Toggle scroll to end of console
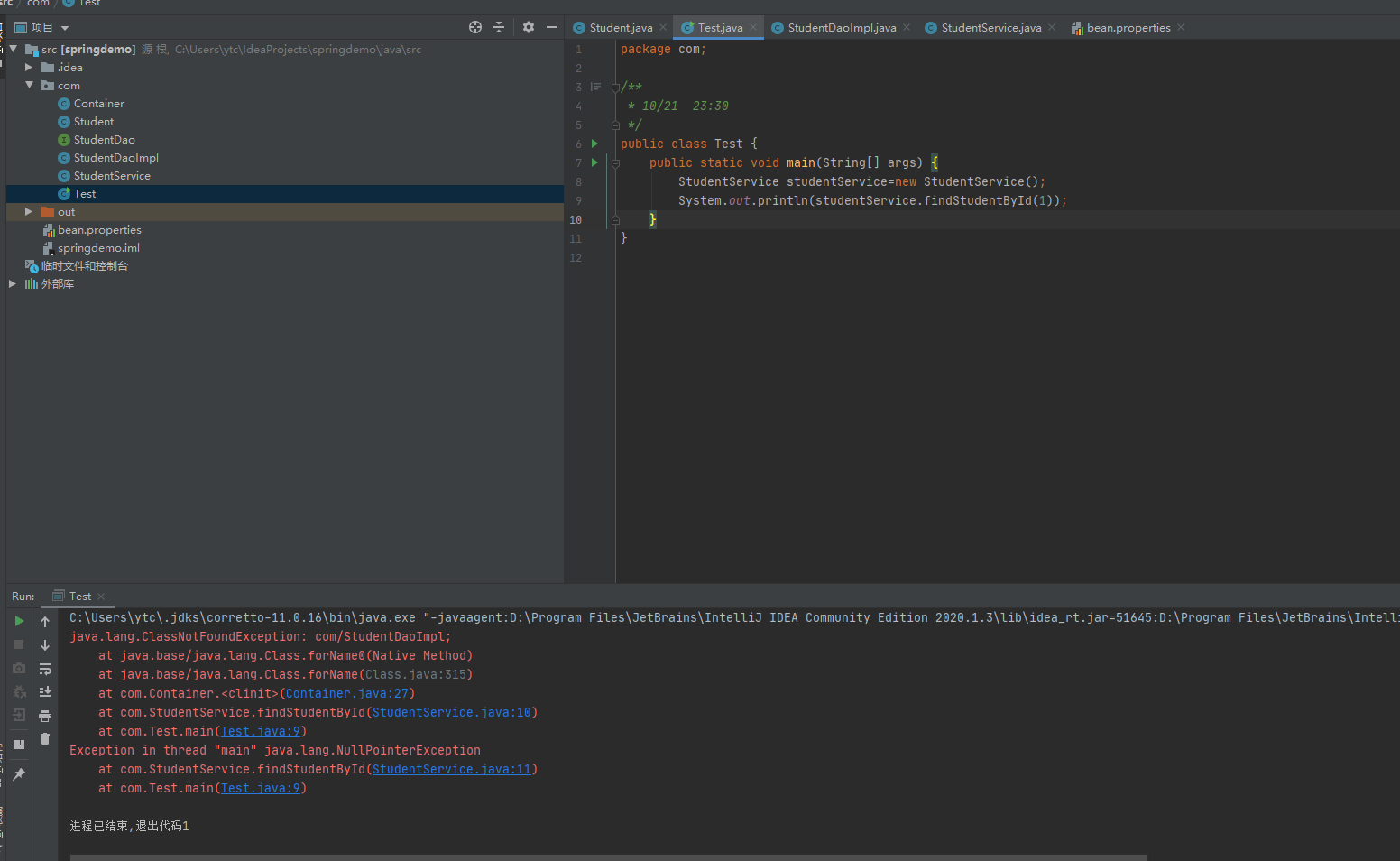The image size is (1400, 861). tap(45, 691)
